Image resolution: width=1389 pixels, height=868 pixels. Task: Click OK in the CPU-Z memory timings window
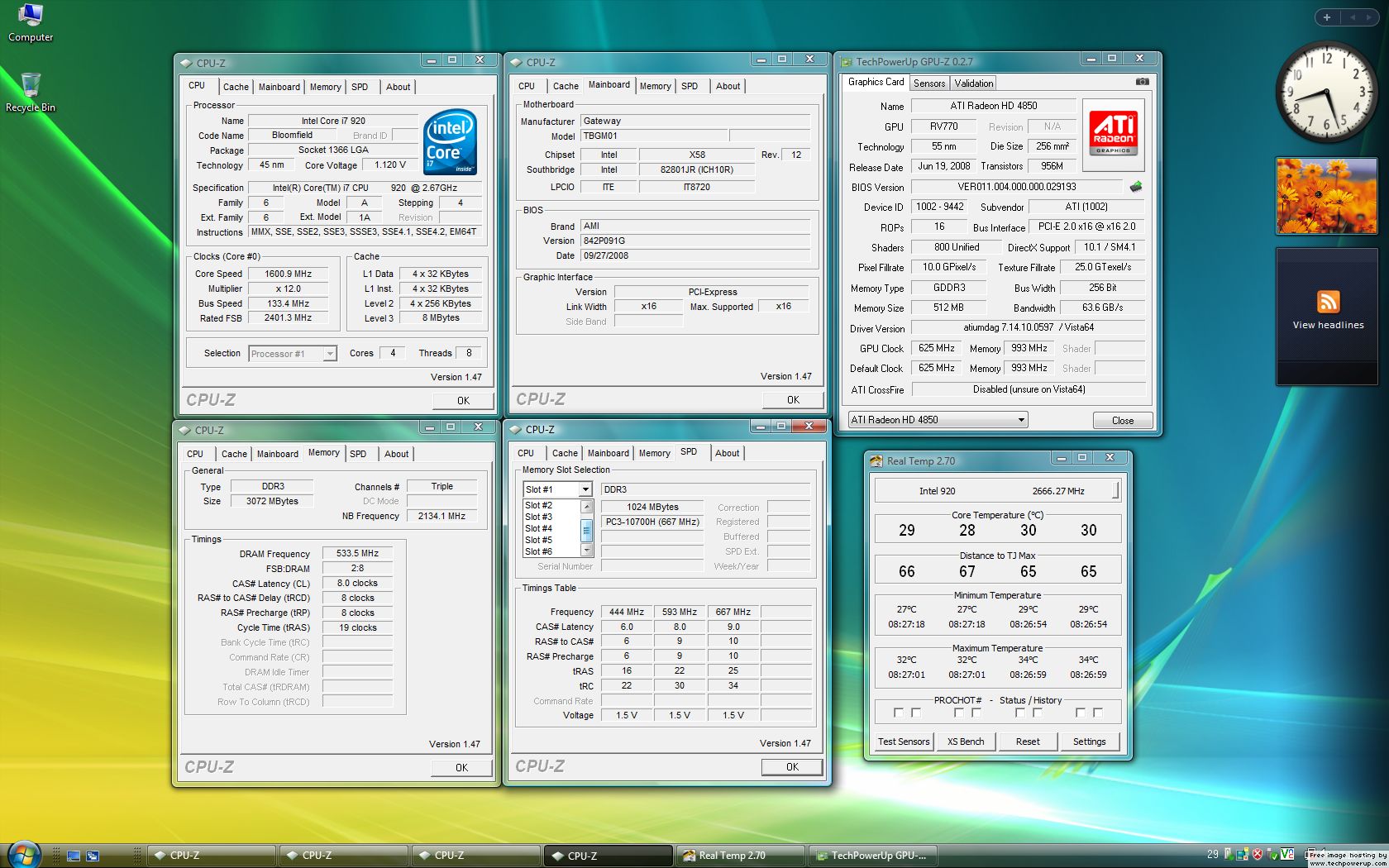click(461, 768)
